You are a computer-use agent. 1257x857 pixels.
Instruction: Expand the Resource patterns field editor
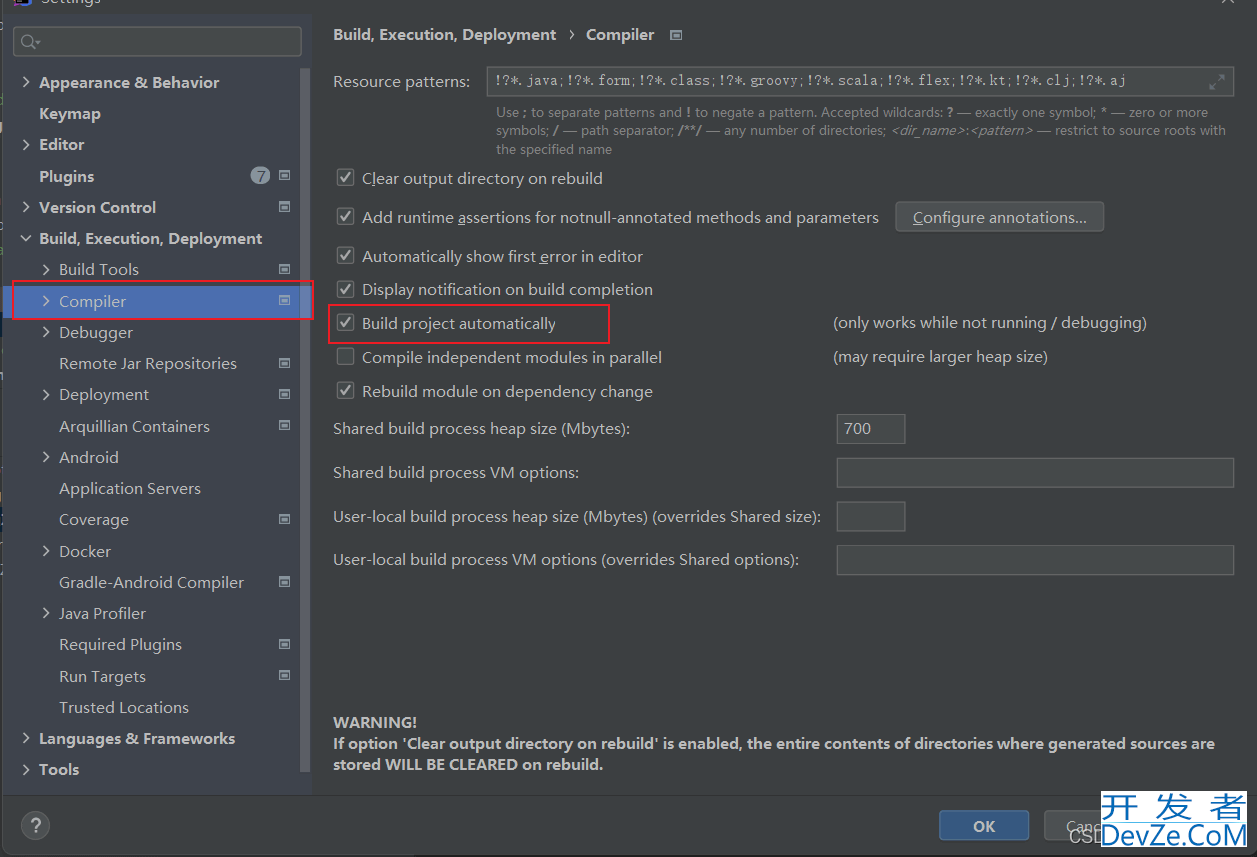click(x=1217, y=82)
